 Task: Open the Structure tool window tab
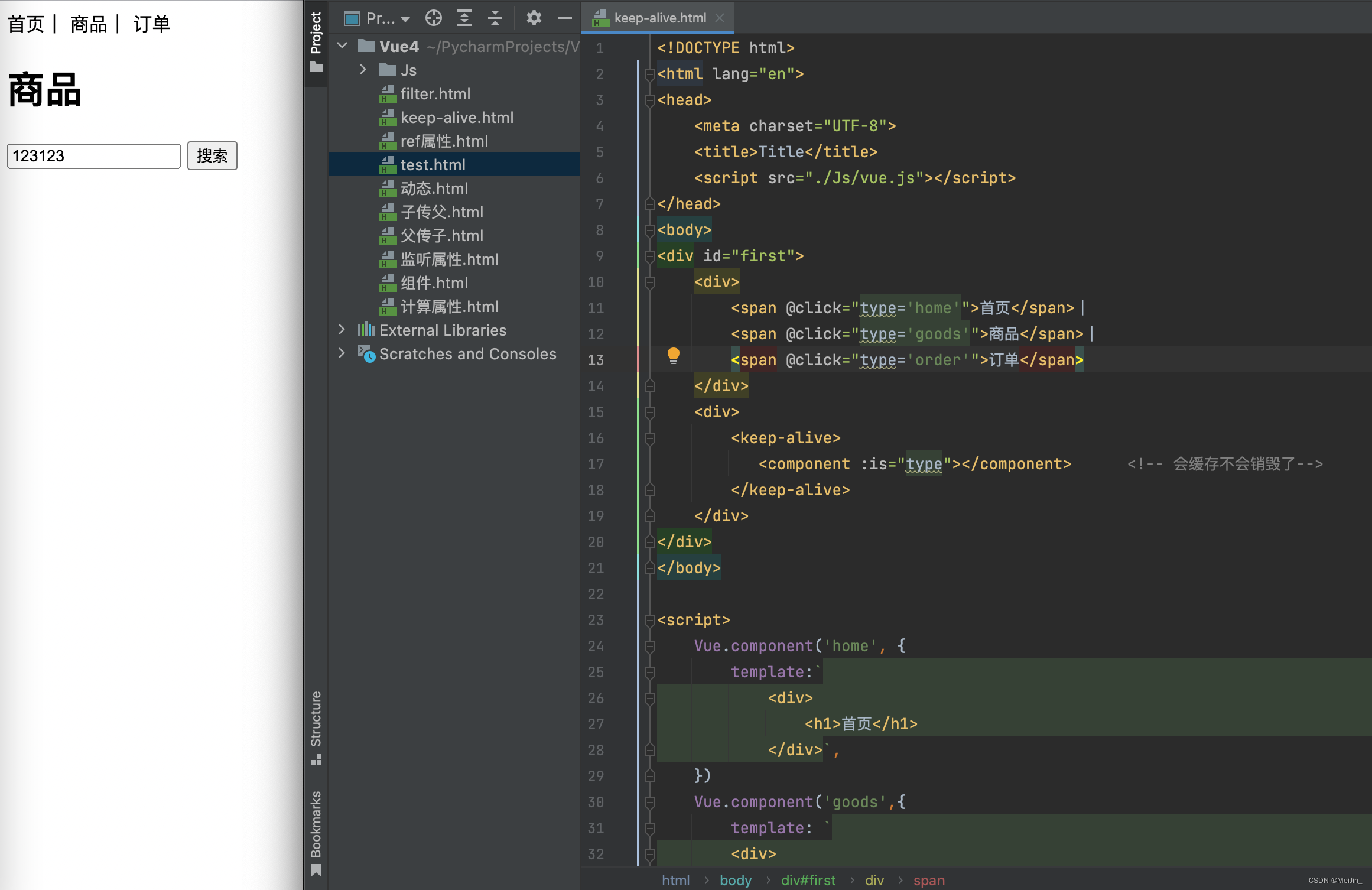(x=316, y=727)
